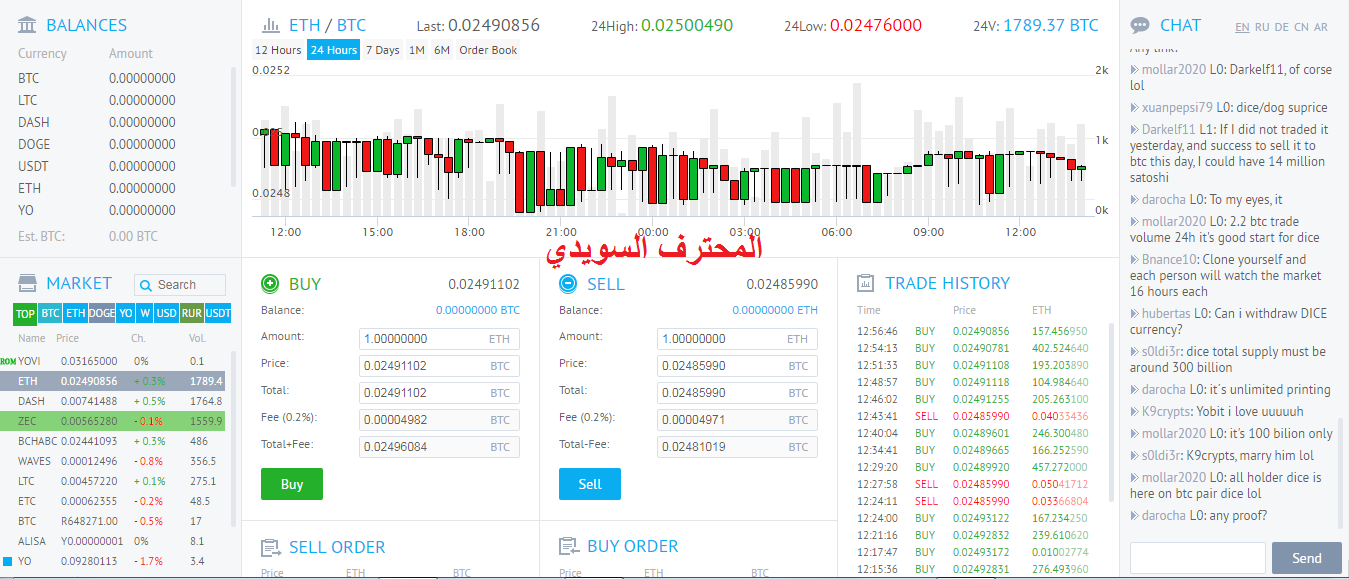Select the ZEC market row
The width and height of the screenshot is (1349, 579).
(113, 421)
